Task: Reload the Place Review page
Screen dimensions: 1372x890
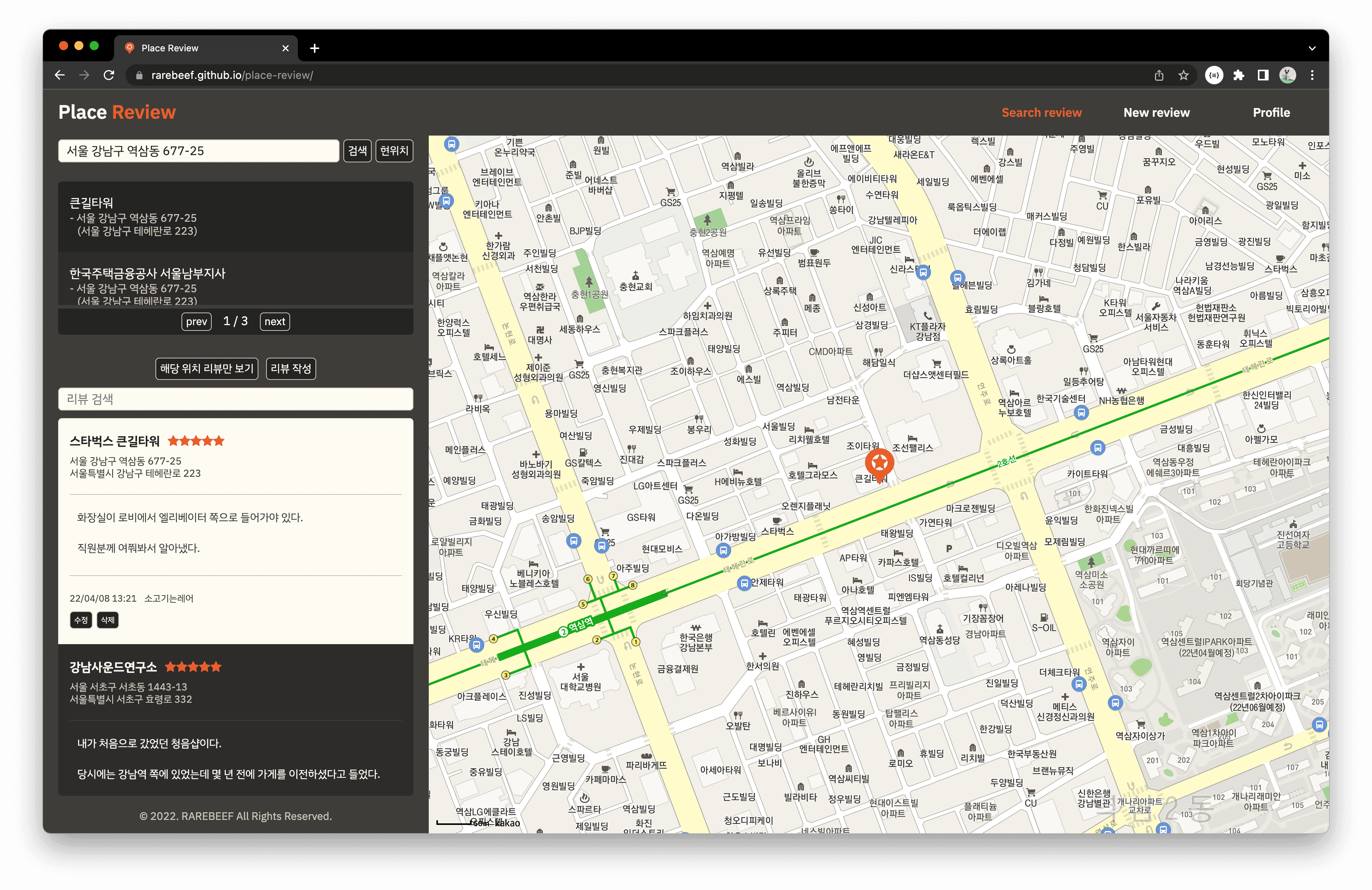Action: 109,75
